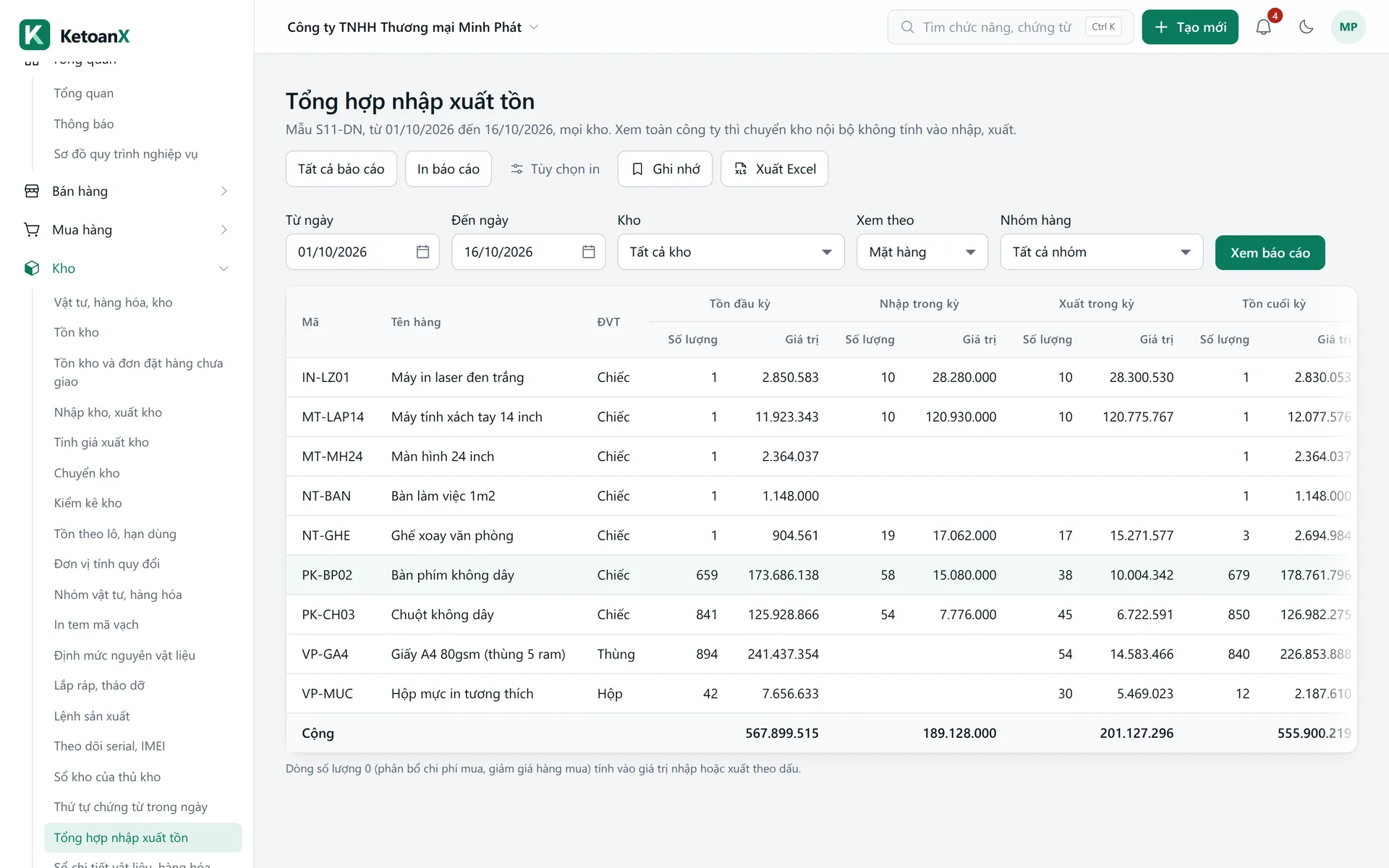Image resolution: width=1389 pixels, height=868 pixels.
Task: Click Ghế xoay văn phòng row name
Action: (x=452, y=536)
